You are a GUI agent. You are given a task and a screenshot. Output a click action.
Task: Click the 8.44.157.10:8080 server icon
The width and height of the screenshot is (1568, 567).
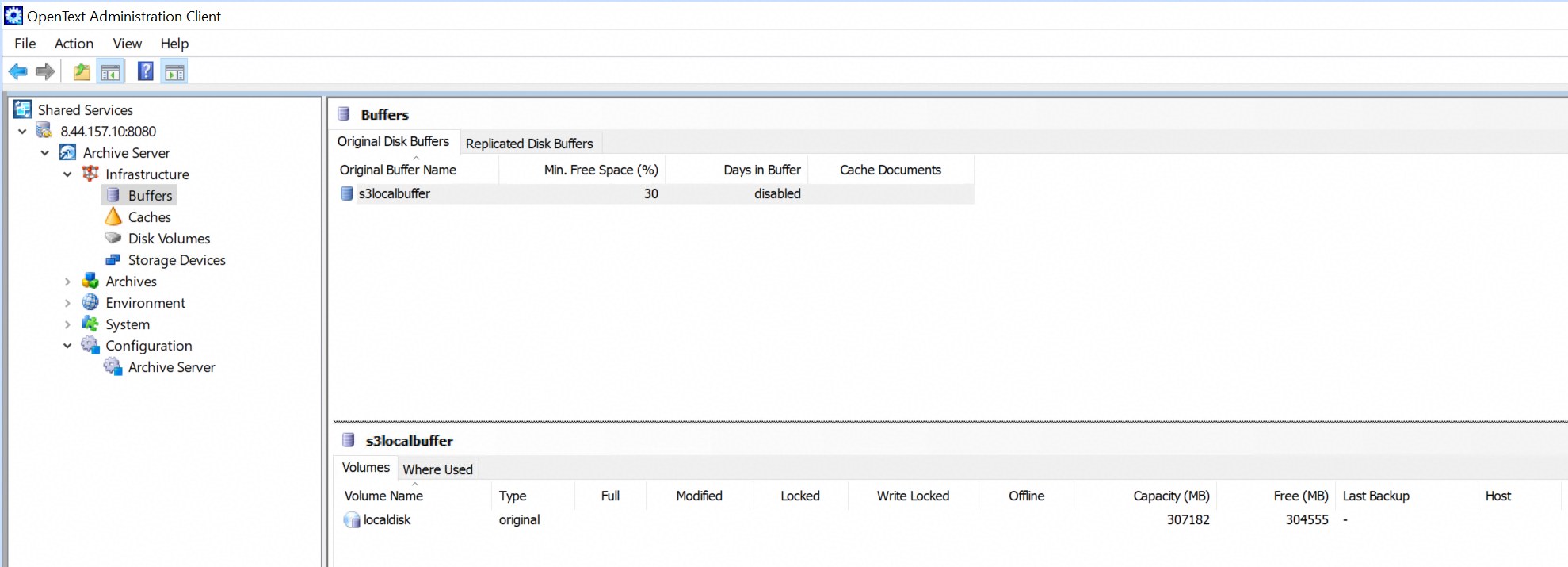pyautogui.click(x=45, y=131)
